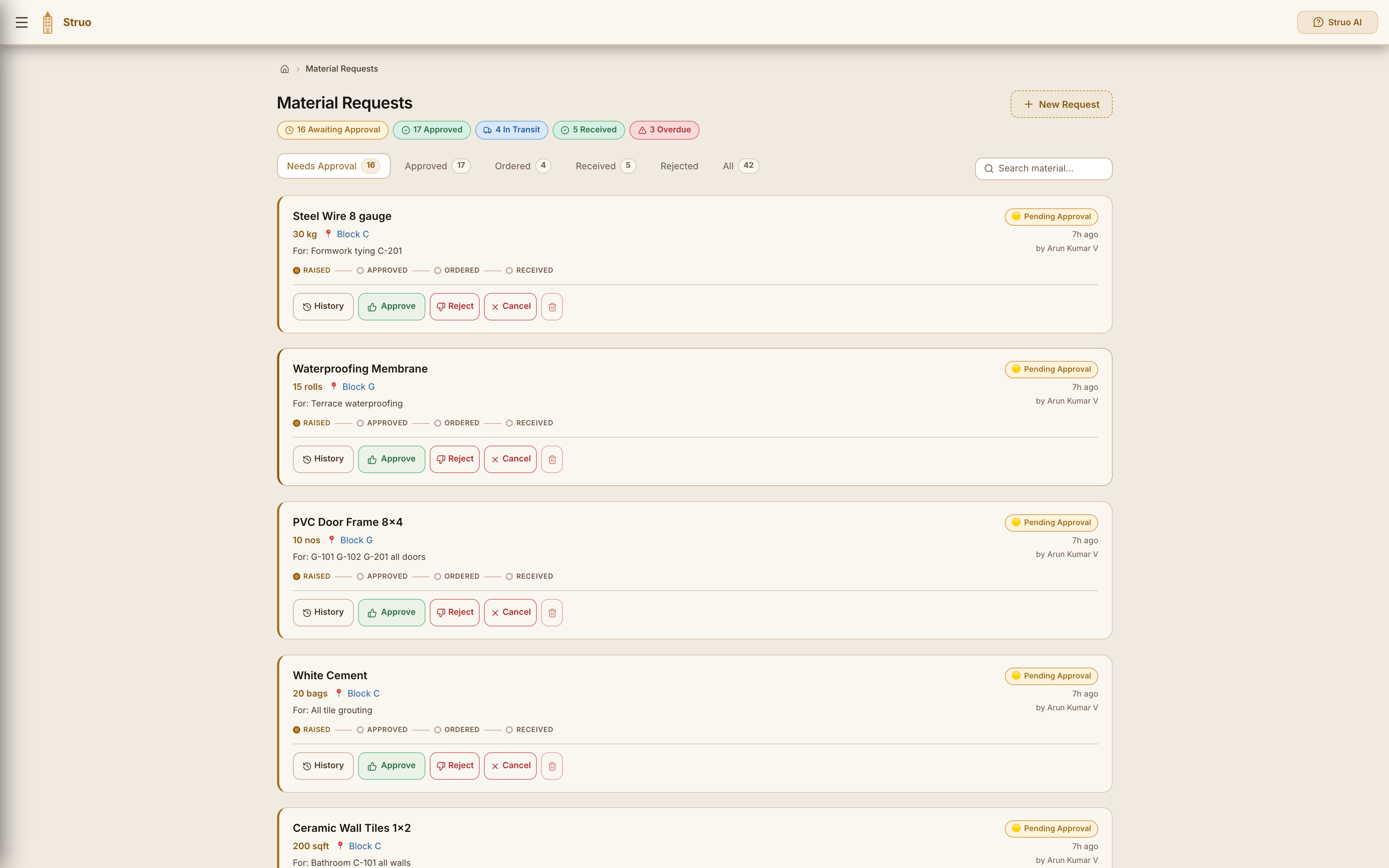Switch to the Approved tab
The width and height of the screenshot is (1389, 868).
coord(437,166)
